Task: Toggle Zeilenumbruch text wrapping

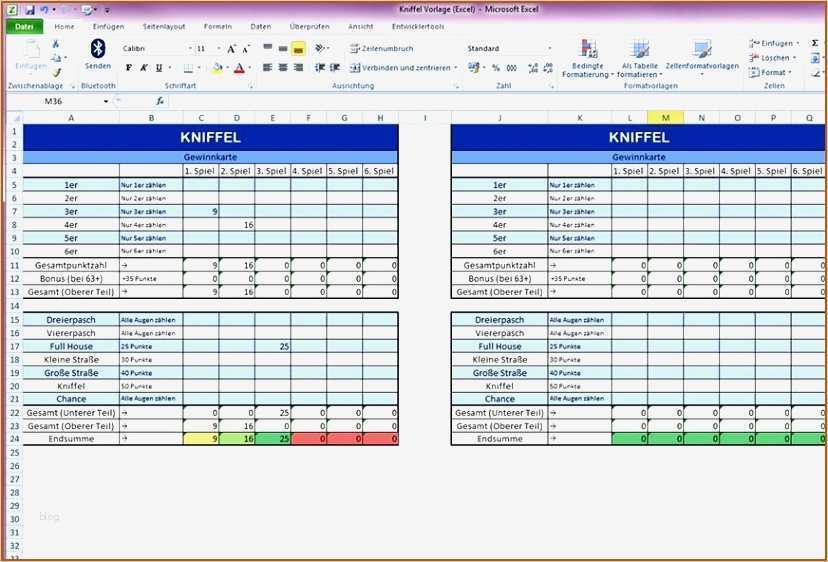Action: 381,49
